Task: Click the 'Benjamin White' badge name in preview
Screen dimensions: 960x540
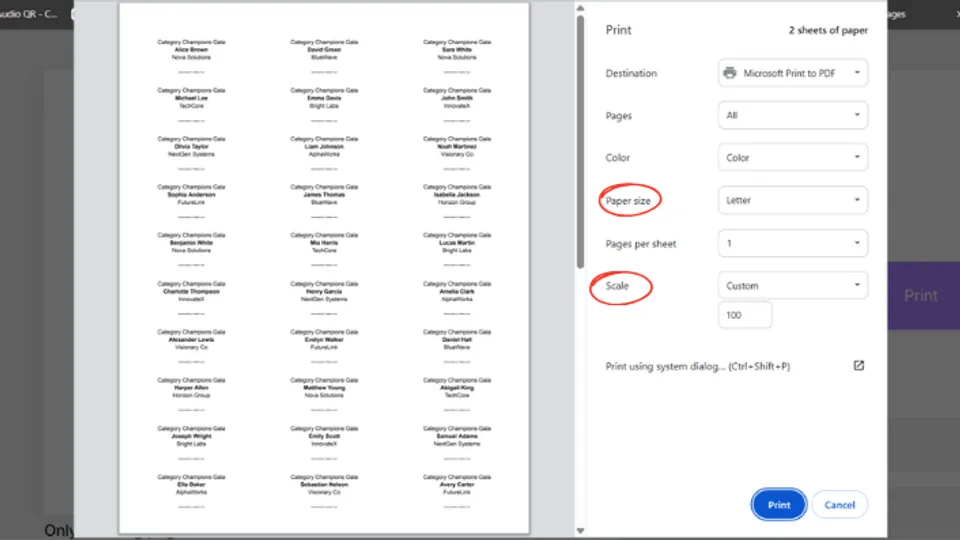Action: [x=191, y=242]
